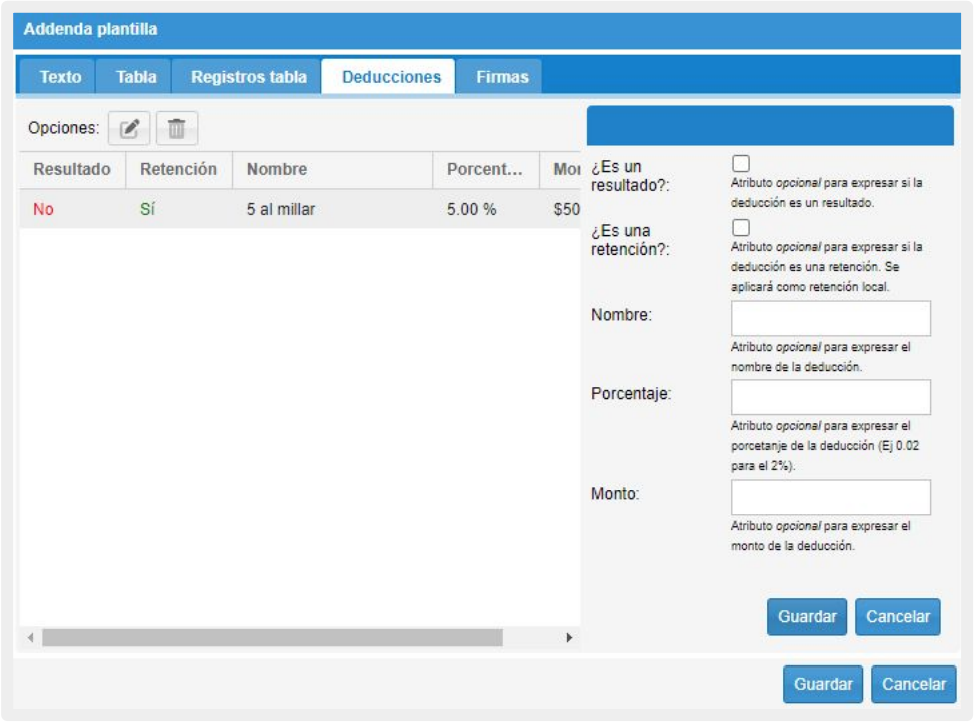Check the '¿Es un resultado?' checkbox

[x=741, y=163]
